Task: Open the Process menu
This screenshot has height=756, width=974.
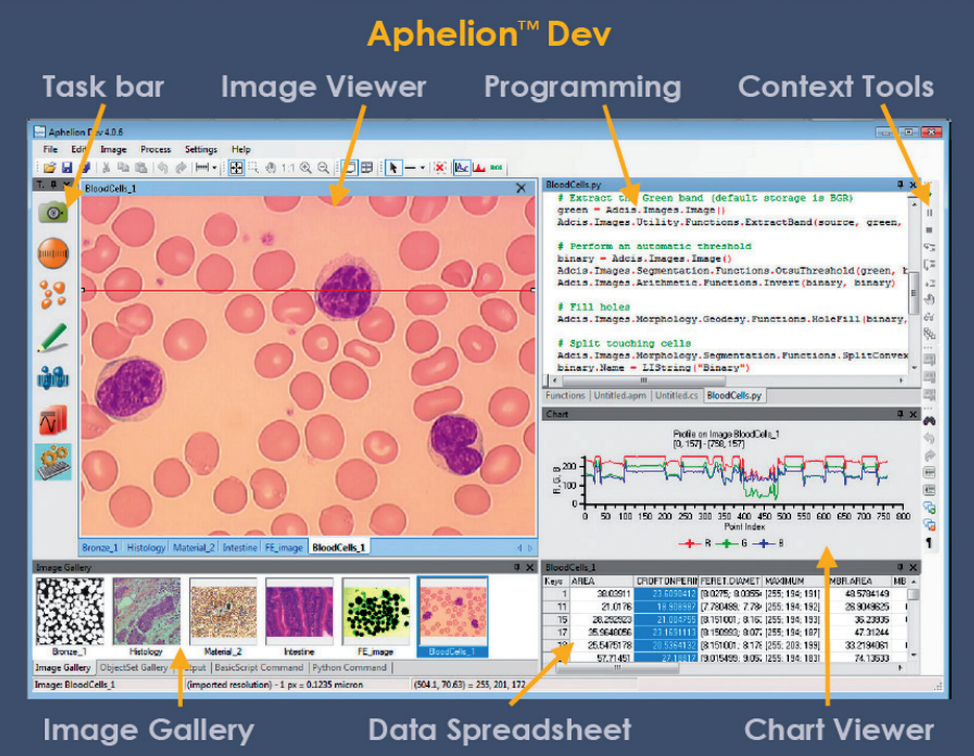Action: click(x=155, y=150)
